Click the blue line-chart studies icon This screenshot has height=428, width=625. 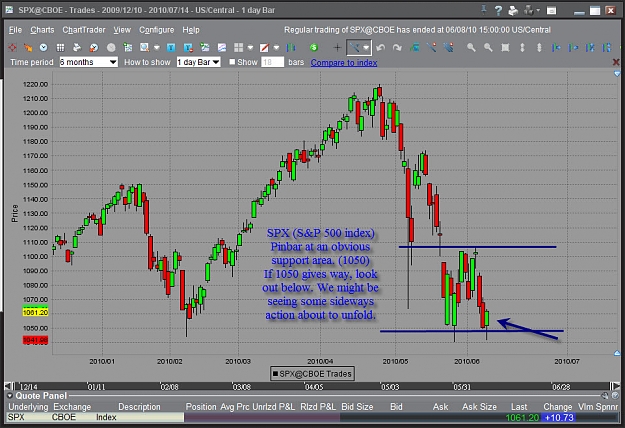(222, 48)
